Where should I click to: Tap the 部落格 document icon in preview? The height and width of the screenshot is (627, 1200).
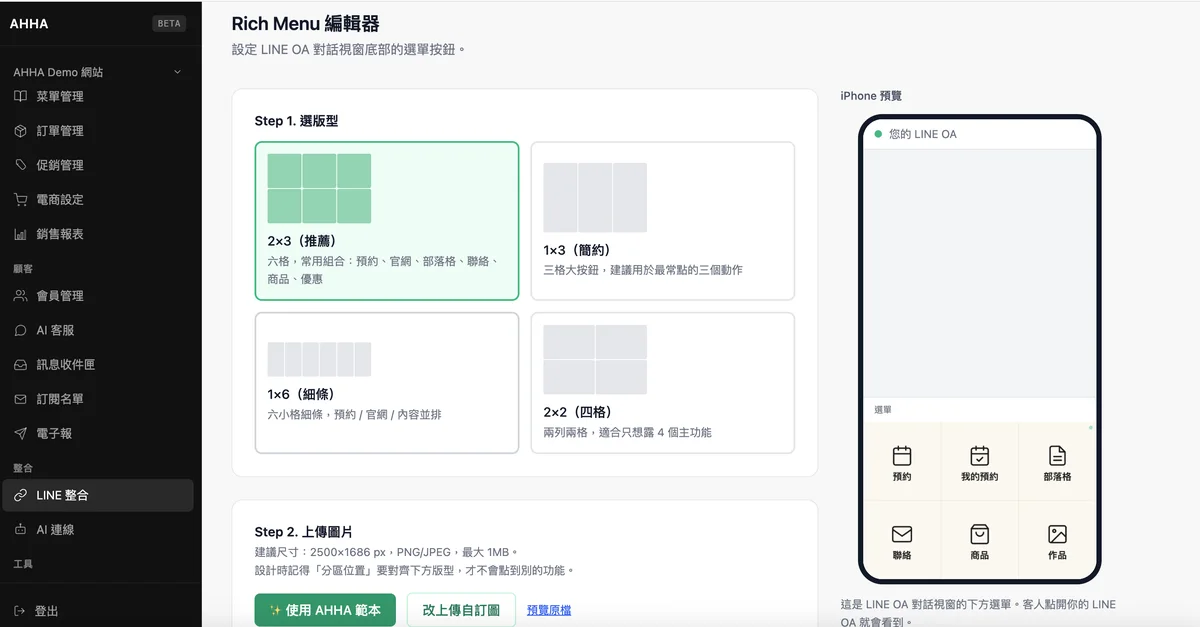coord(1057,456)
